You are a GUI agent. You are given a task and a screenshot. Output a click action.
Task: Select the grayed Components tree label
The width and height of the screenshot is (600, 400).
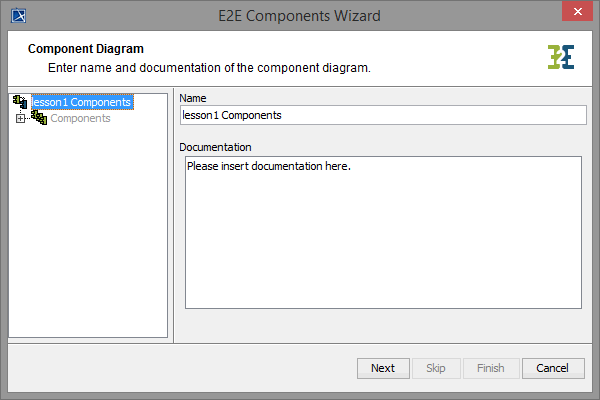(80, 118)
